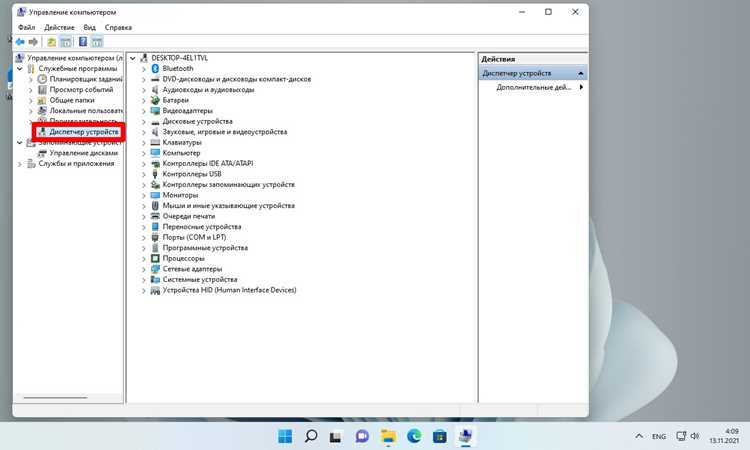Viewport: 750px width, 450px height.
Task: Expand the Bluetooth category
Action: (x=143, y=69)
